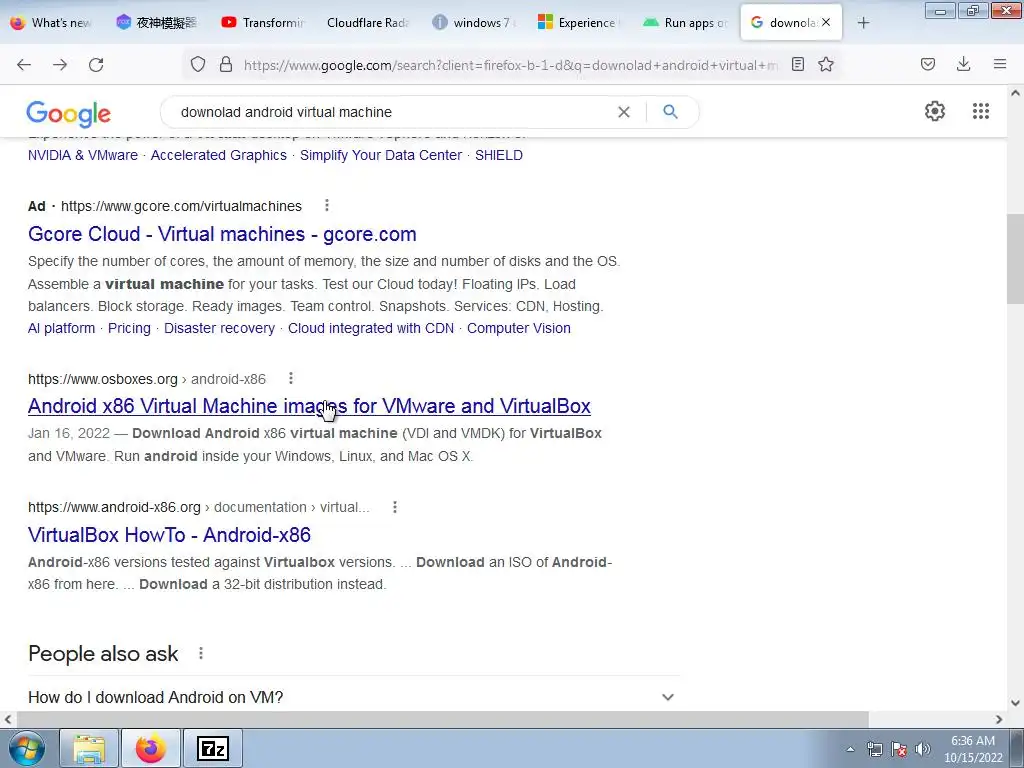The image size is (1024, 768).
Task: Switch to What's new tab
Action: click(x=53, y=23)
